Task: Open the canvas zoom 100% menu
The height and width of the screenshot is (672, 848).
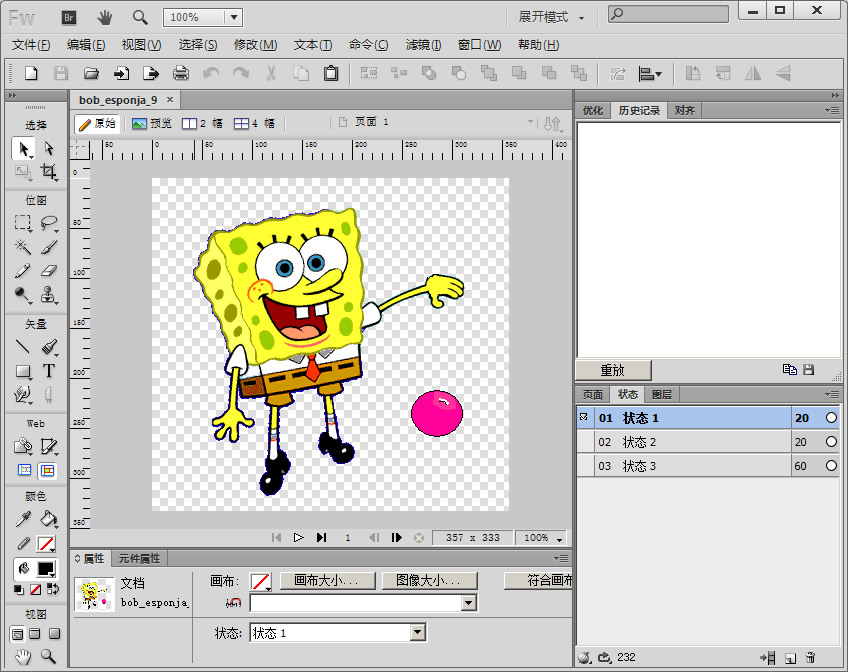Action: pos(541,537)
